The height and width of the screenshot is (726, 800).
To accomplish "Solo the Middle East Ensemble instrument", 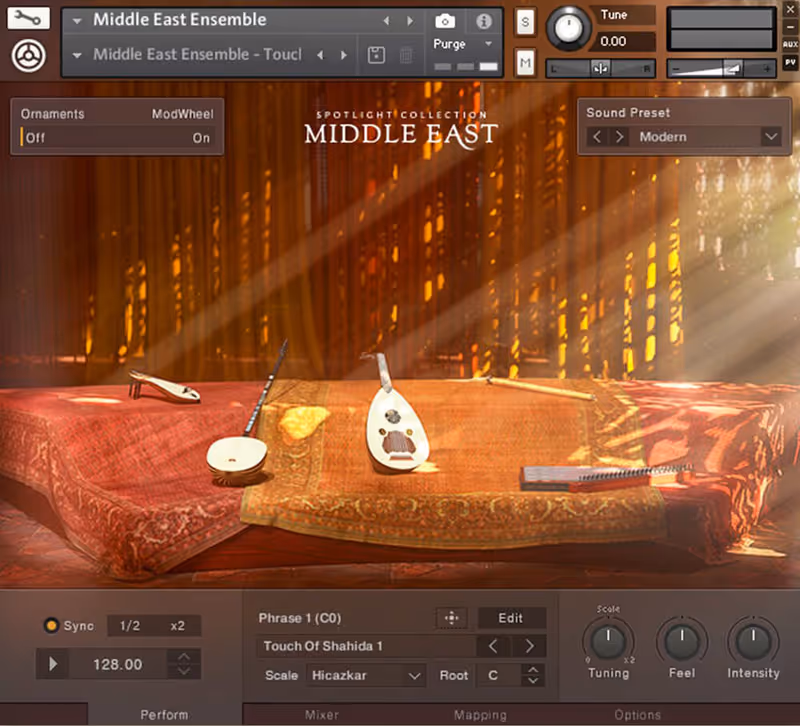I will 524,21.
